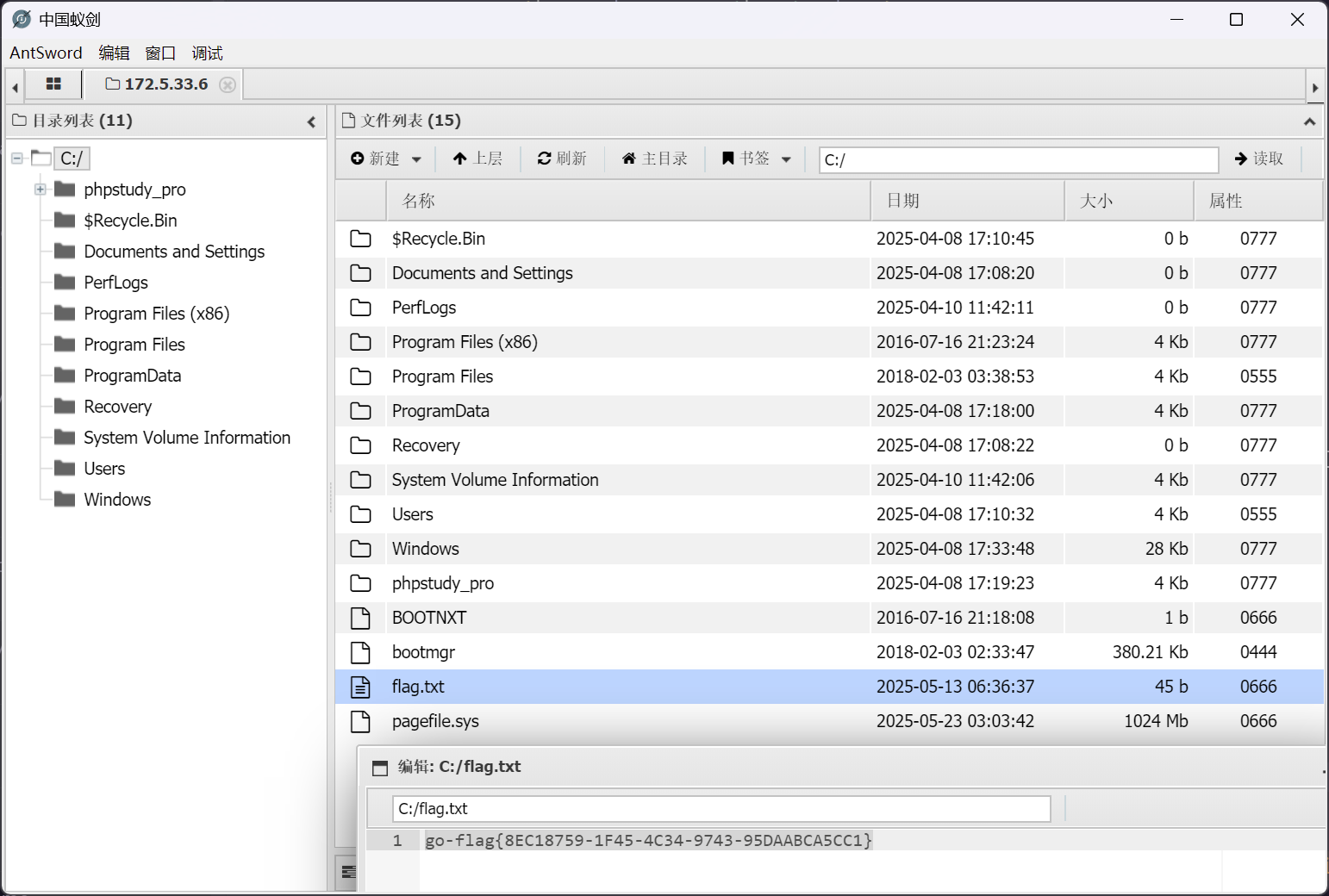Collapse the file list panel
Screen dimensions: 1329x896
pos(1309,121)
